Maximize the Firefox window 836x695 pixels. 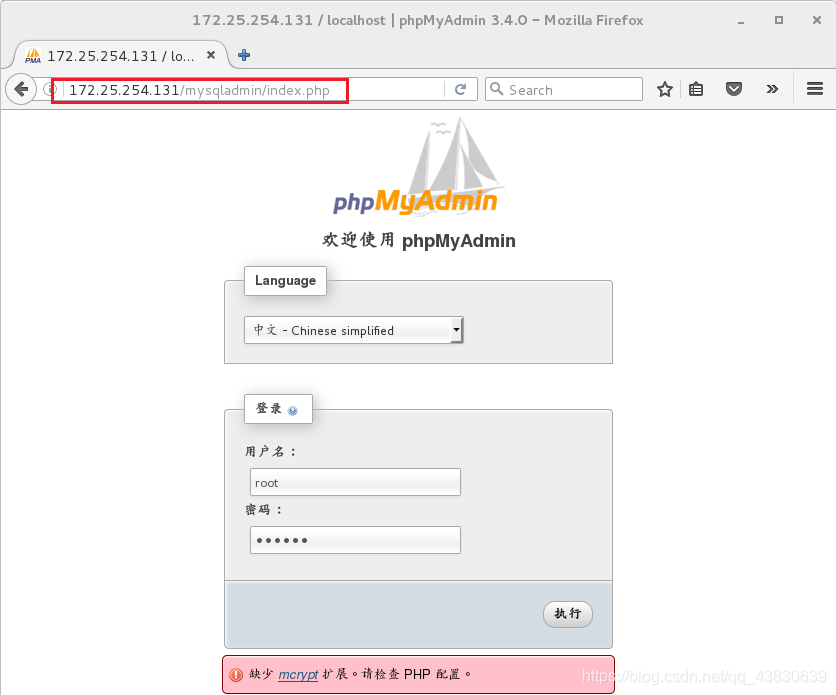click(779, 20)
